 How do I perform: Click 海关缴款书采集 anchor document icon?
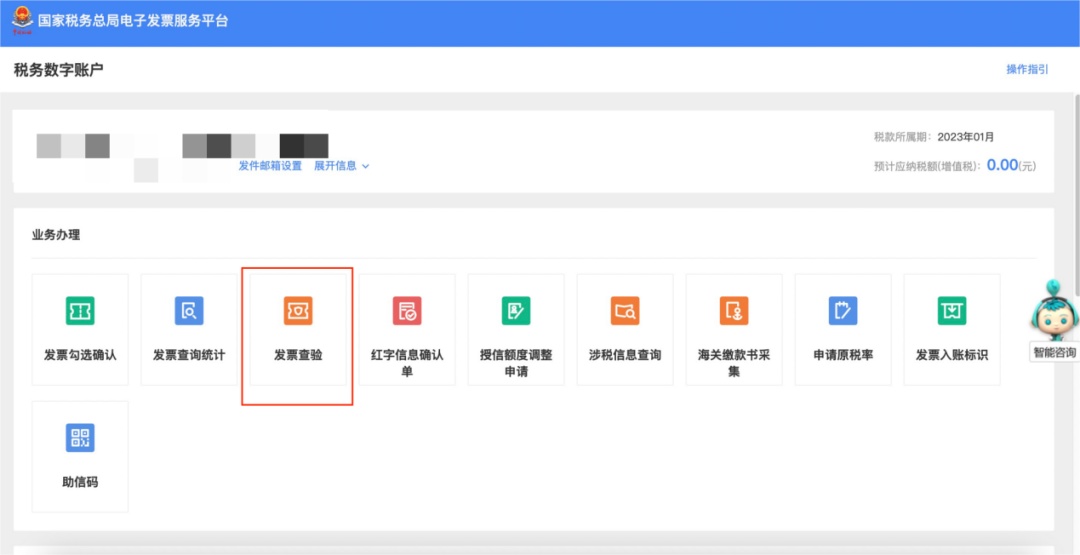tap(734, 311)
